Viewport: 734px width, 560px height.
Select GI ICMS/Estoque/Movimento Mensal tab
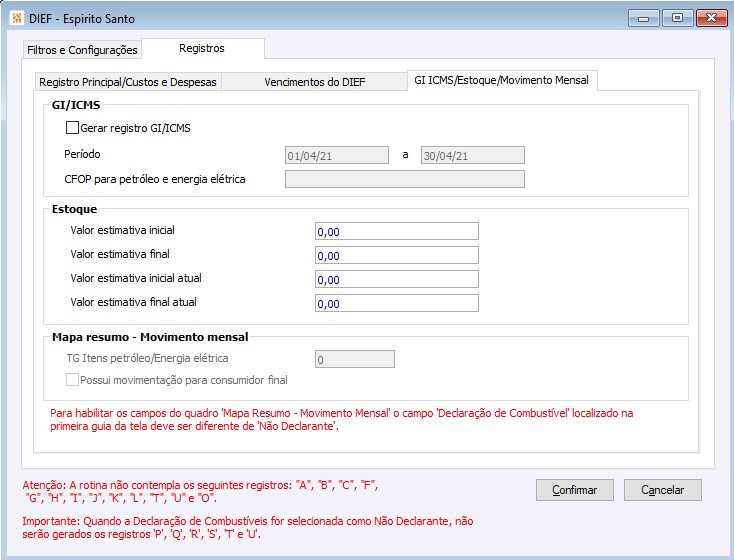[x=501, y=80]
